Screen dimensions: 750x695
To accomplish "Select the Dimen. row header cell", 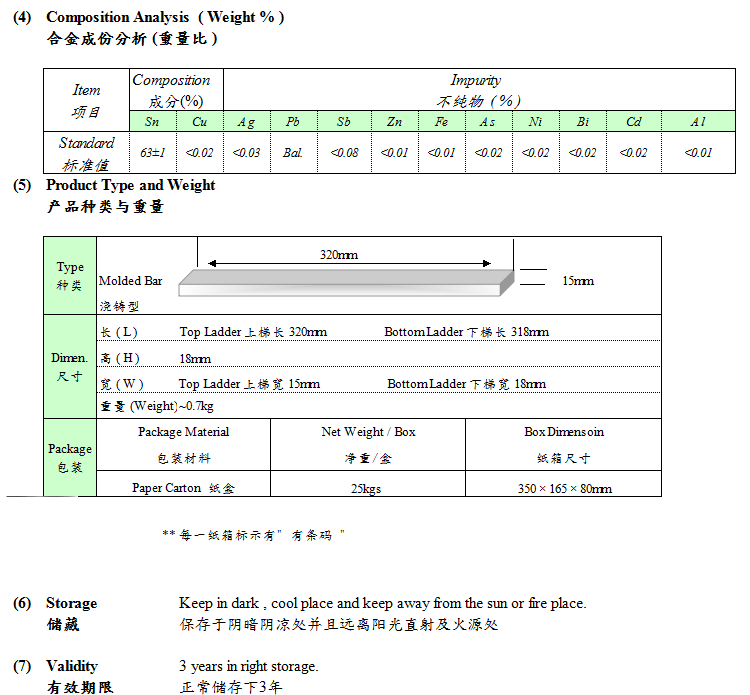I will [x=70, y=366].
